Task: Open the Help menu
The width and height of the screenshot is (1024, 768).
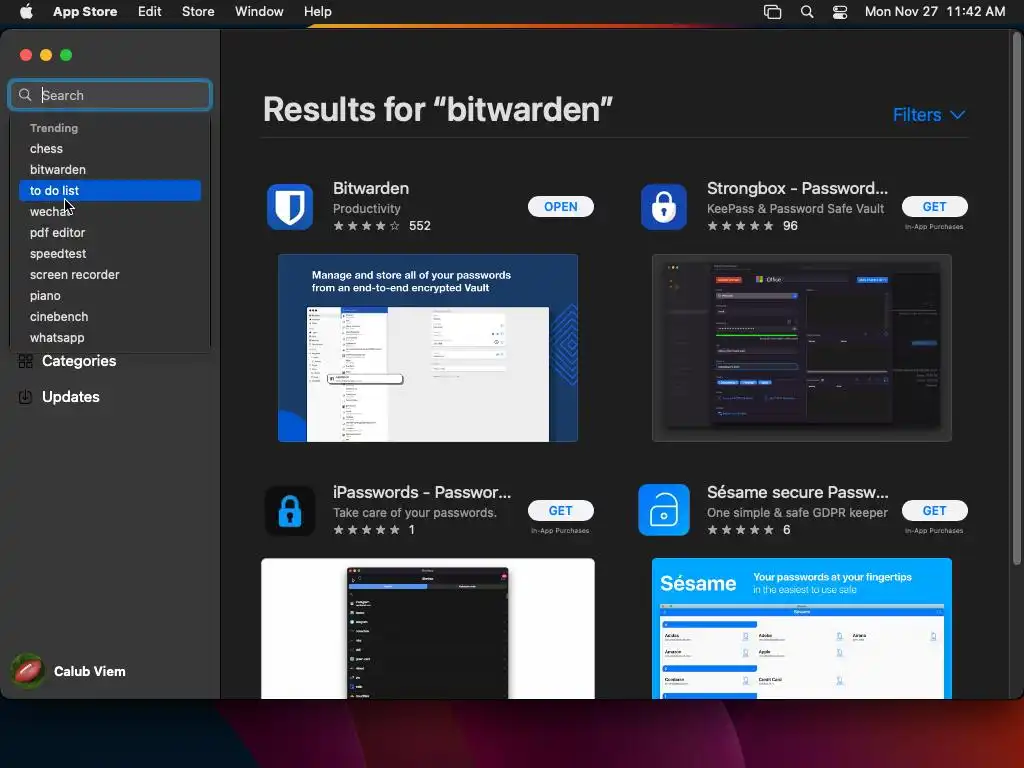Action: pyautogui.click(x=317, y=11)
